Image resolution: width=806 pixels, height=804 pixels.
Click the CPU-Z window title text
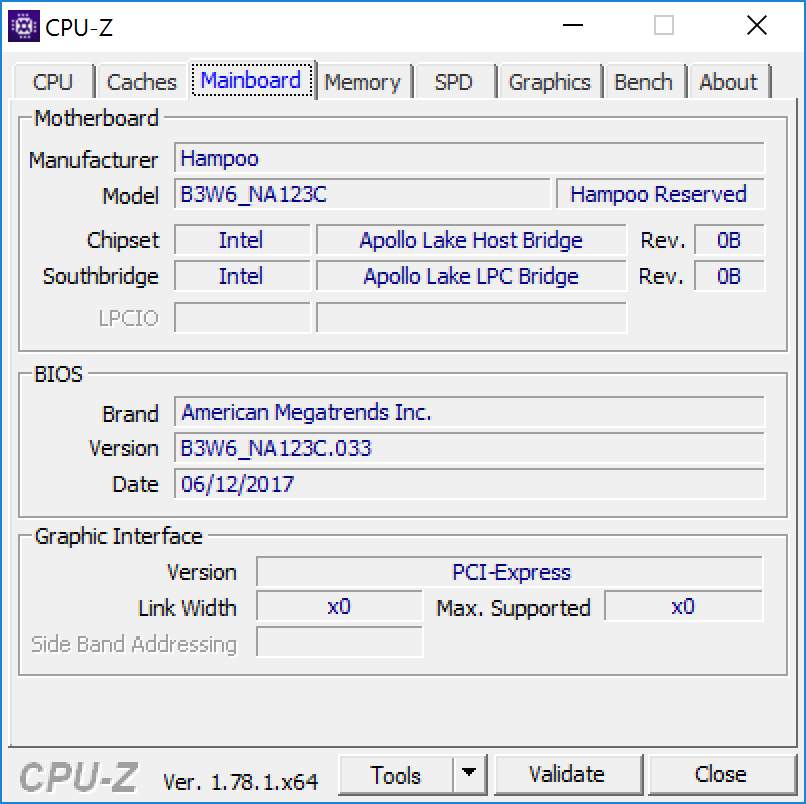(79, 27)
